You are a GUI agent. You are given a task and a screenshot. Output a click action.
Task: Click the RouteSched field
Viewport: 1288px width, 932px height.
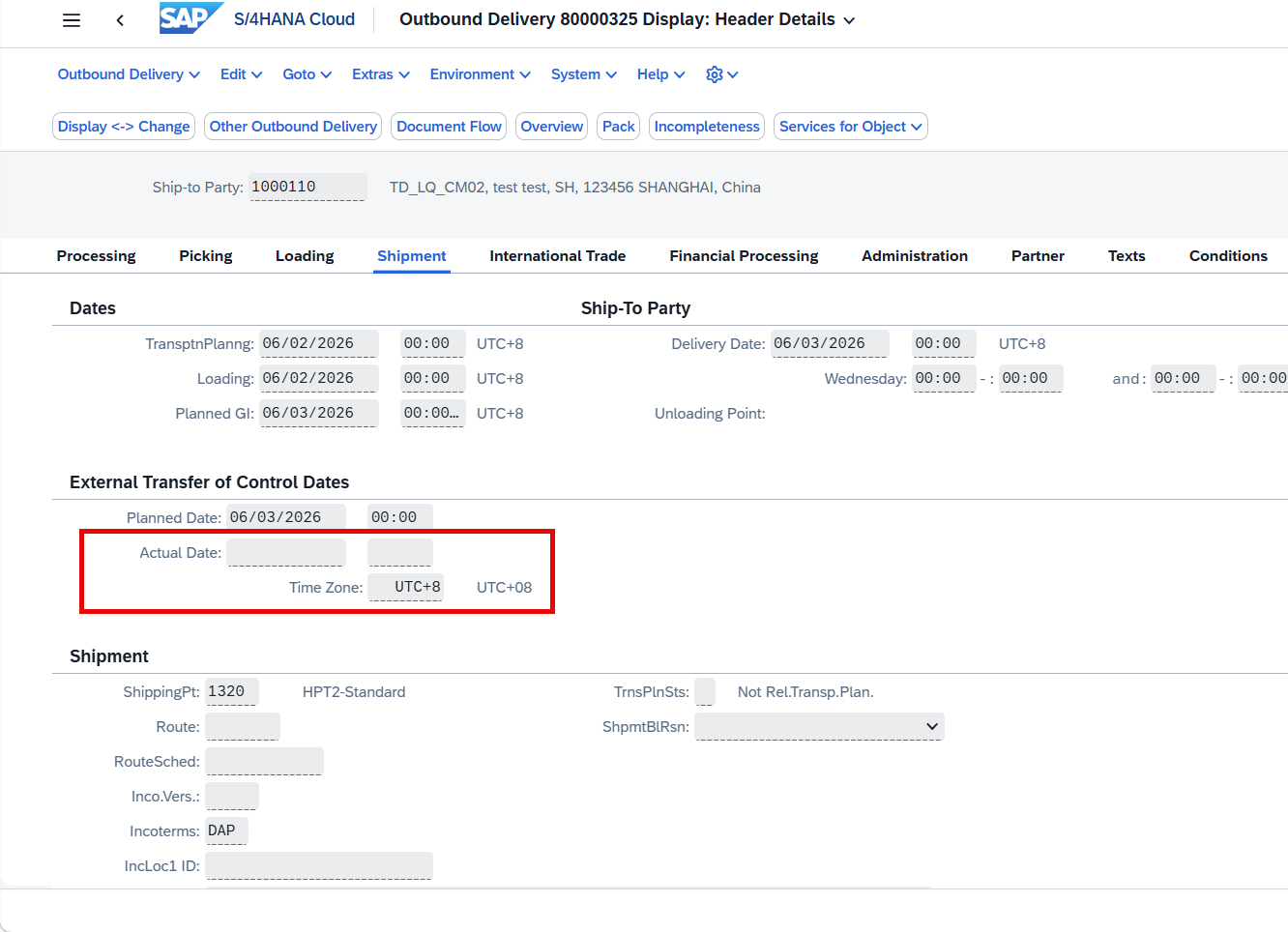(264, 761)
